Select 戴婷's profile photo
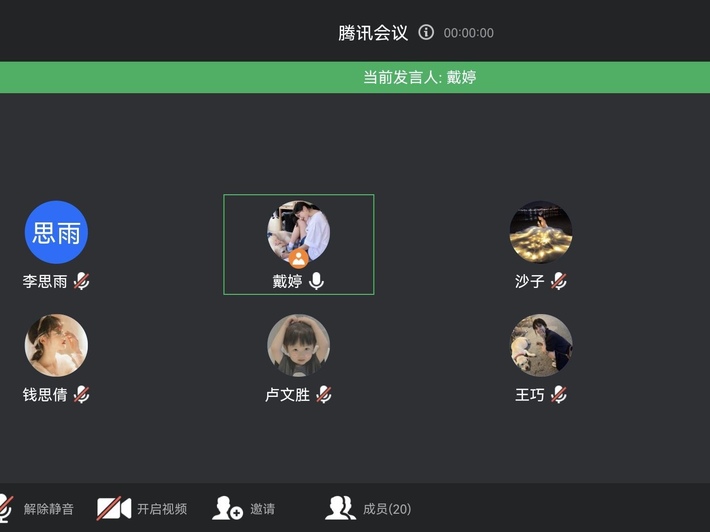Viewport: 710px width, 532px height. click(298, 232)
